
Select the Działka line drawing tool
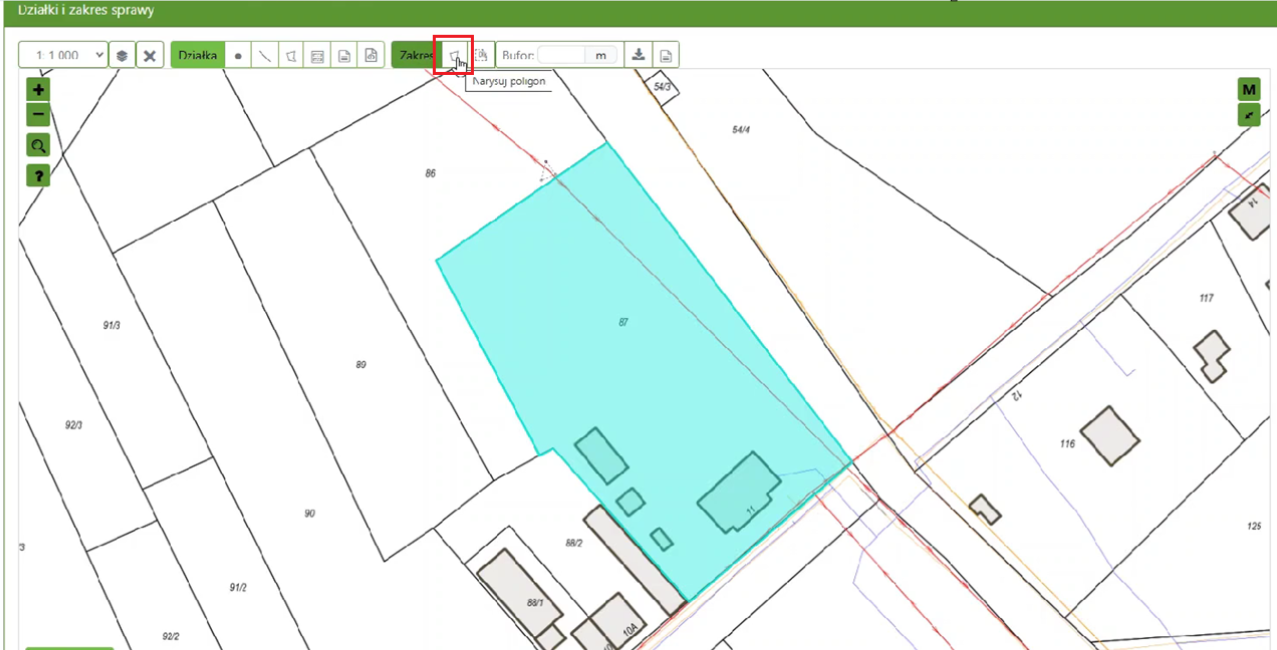[x=264, y=56]
